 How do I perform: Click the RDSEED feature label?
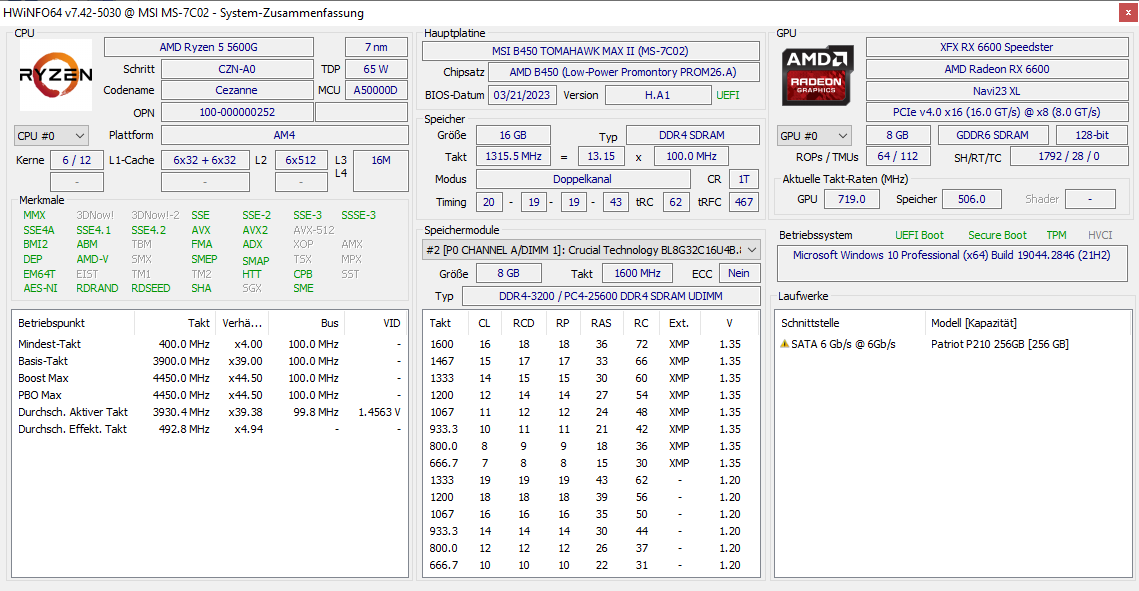click(150, 288)
